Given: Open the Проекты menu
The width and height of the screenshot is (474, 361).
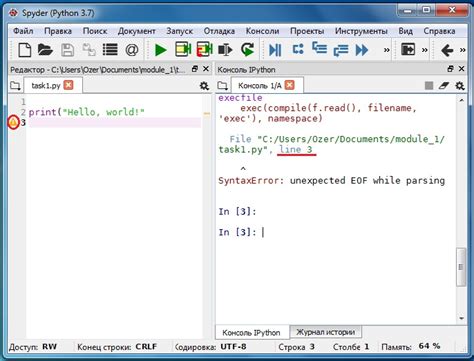Looking at the screenshot, I should [x=307, y=31].
